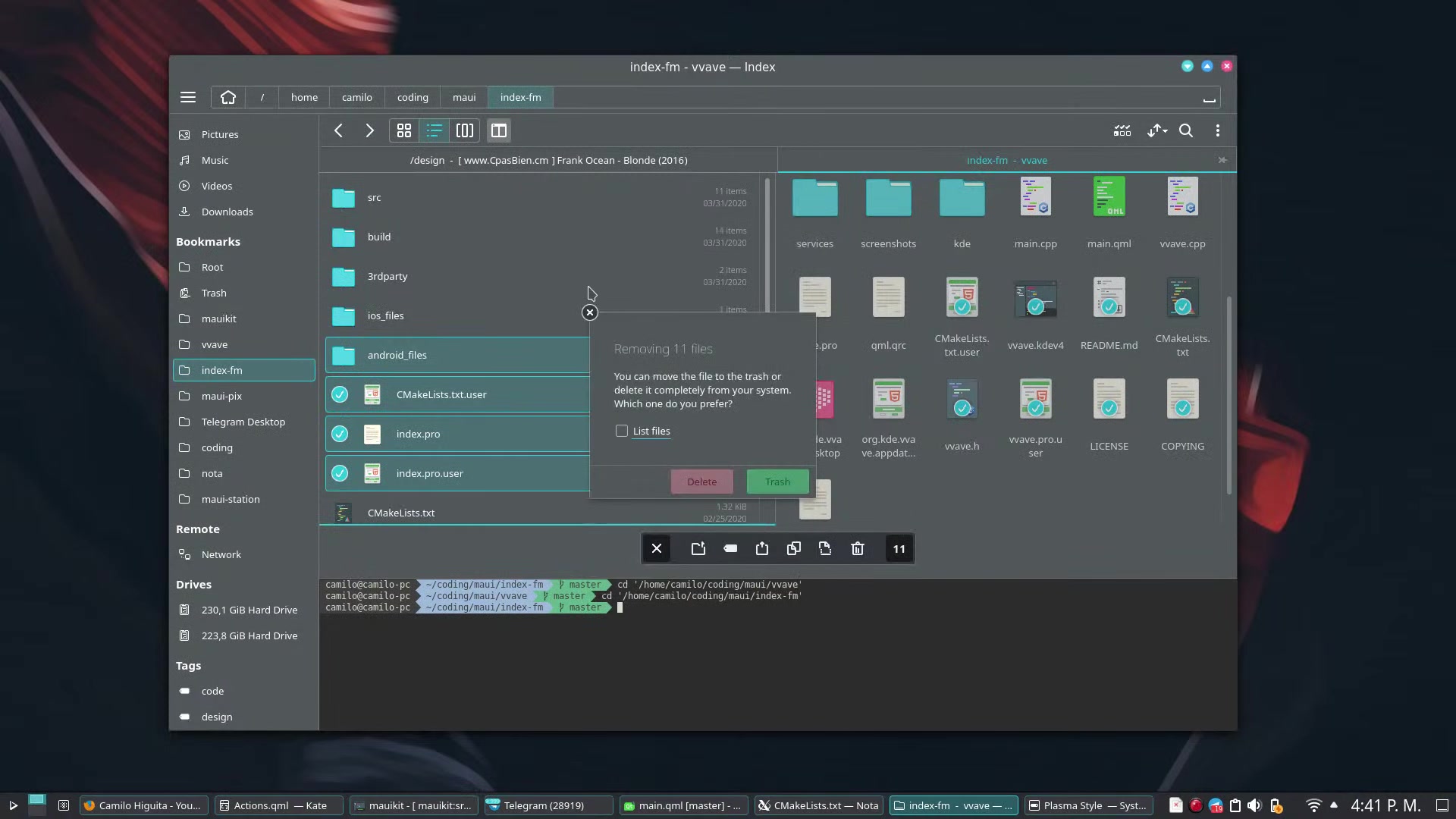The width and height of the screenshot is (1456, 819).
Task: Switch to Actions.qml — Kate taskbar window
Action: pyautogui.click(x=278, y=805)
